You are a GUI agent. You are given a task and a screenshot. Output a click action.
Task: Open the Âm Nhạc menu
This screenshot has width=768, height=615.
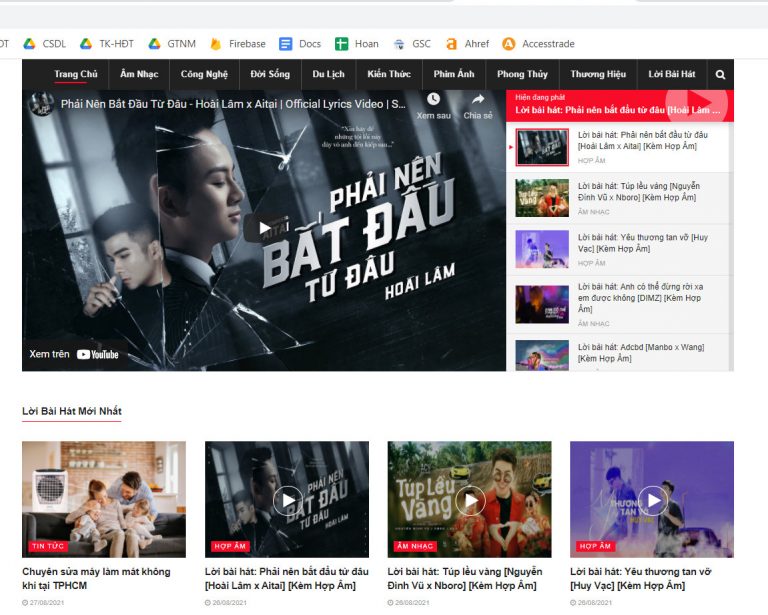(139, 74)
